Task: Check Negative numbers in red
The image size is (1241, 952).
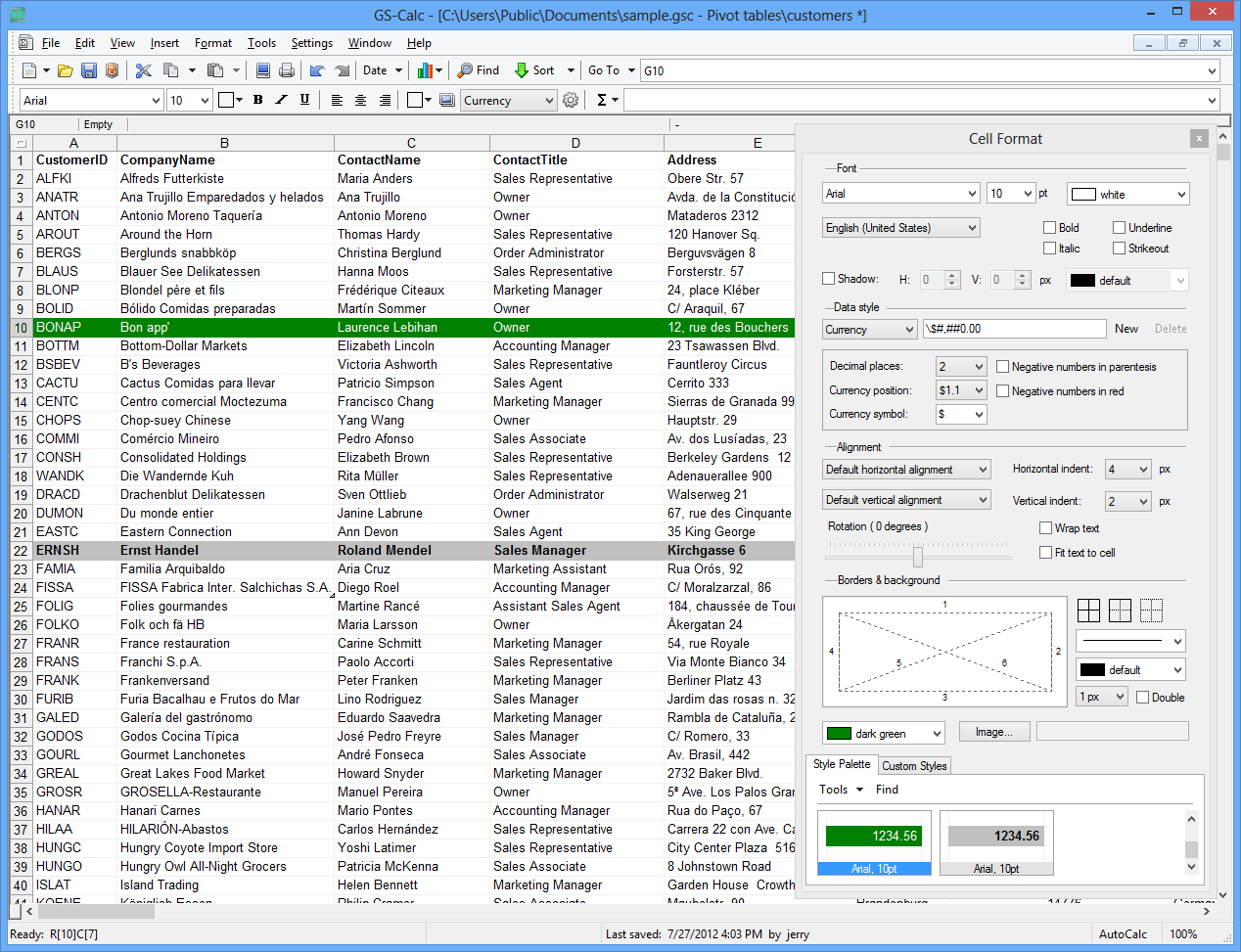Action: coord(1002,391)
